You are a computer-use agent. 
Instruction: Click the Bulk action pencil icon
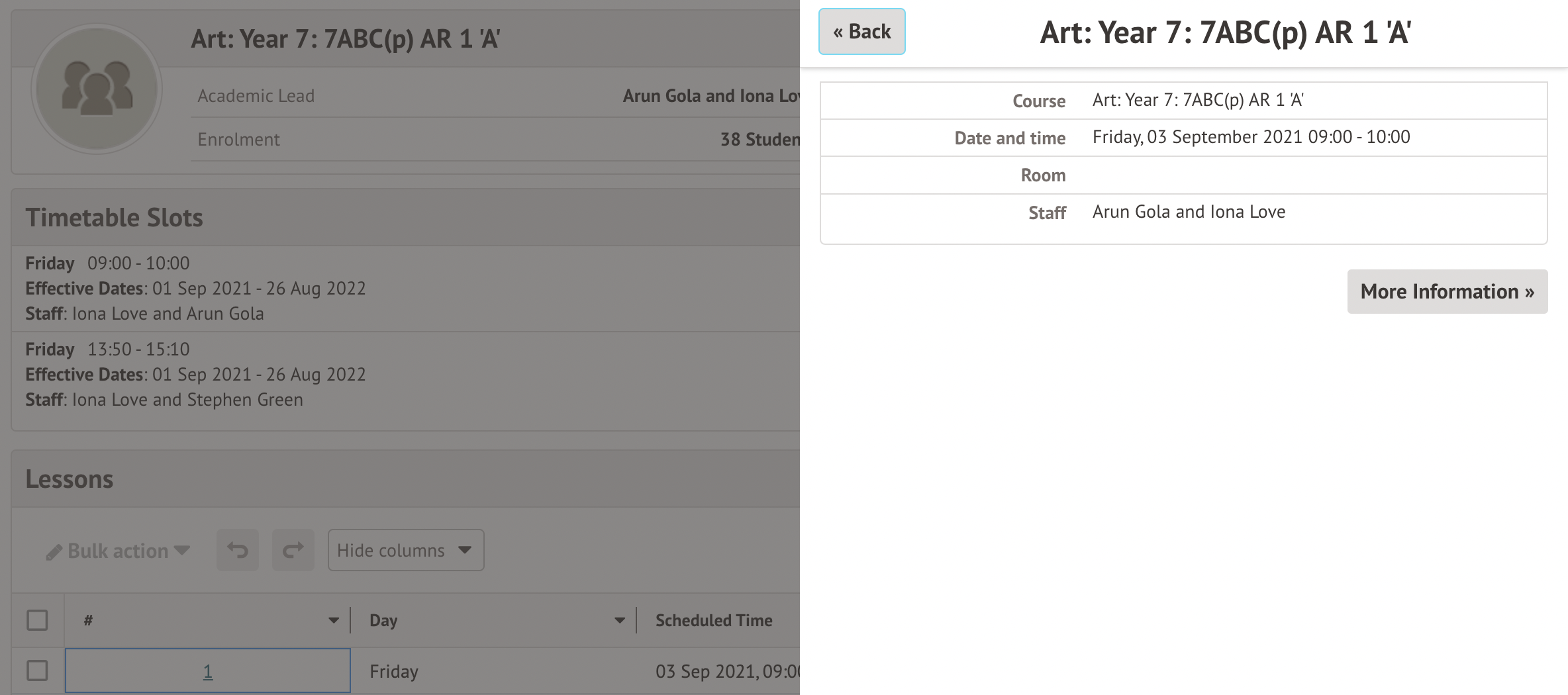click(54, 552)
